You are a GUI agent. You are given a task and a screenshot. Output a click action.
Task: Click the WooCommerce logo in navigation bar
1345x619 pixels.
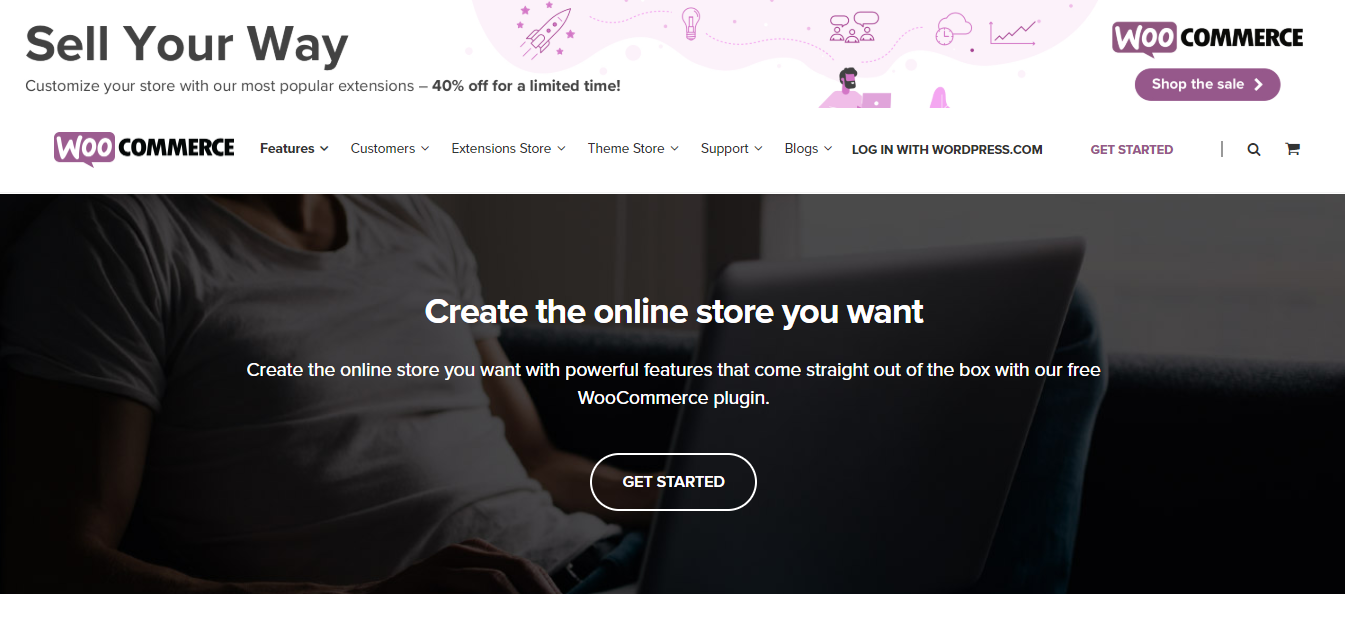(144, 148)
